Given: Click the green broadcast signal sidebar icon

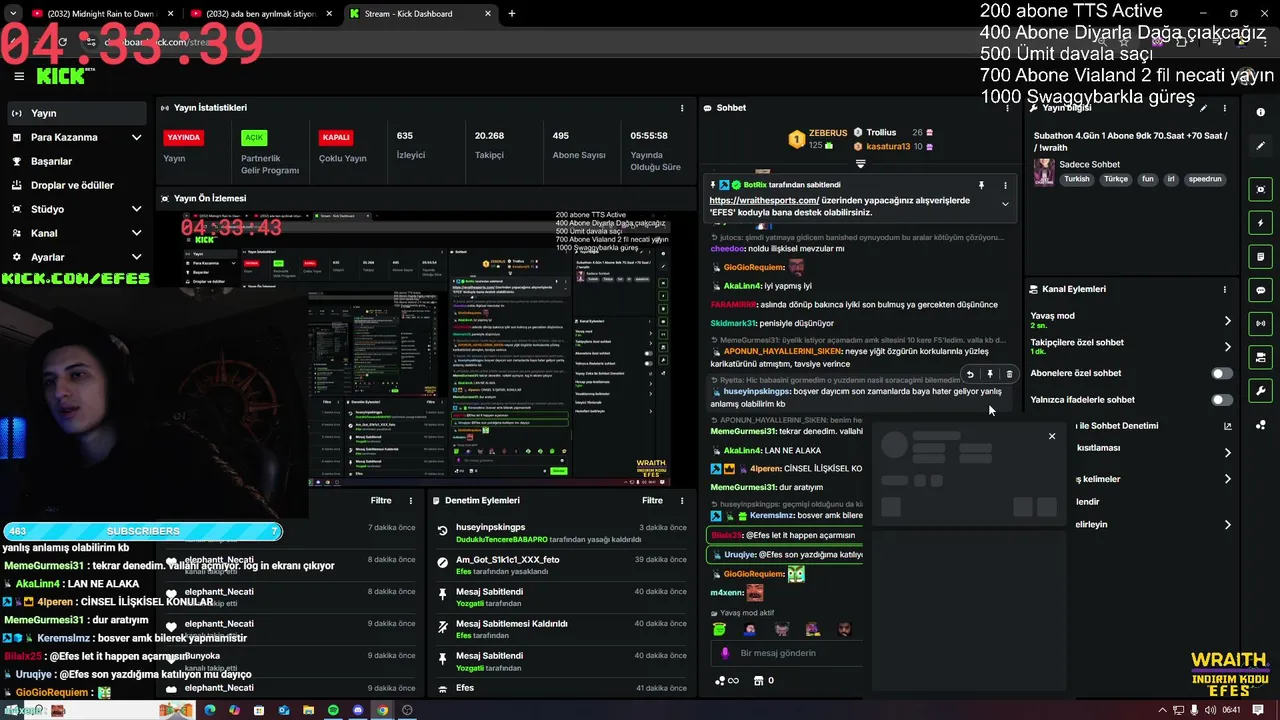Looking at the screenshot, I should pyautogui.click(x=1261, y=323).
